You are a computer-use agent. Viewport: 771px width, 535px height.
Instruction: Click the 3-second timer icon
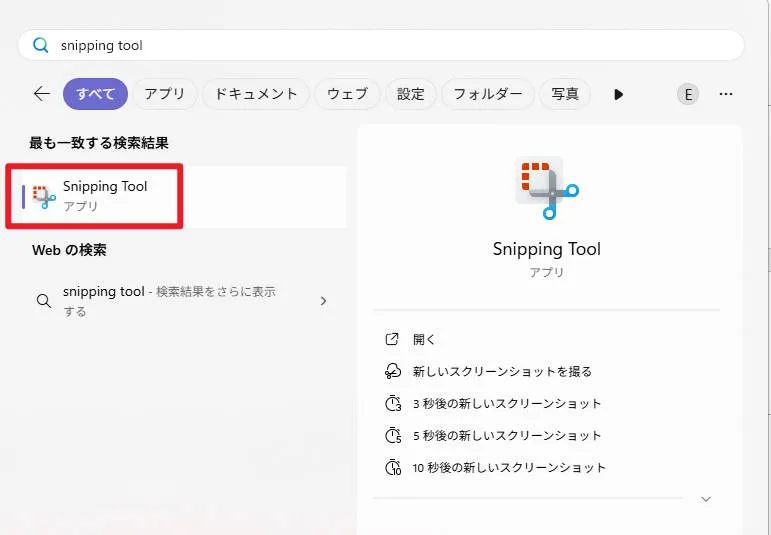393,403
